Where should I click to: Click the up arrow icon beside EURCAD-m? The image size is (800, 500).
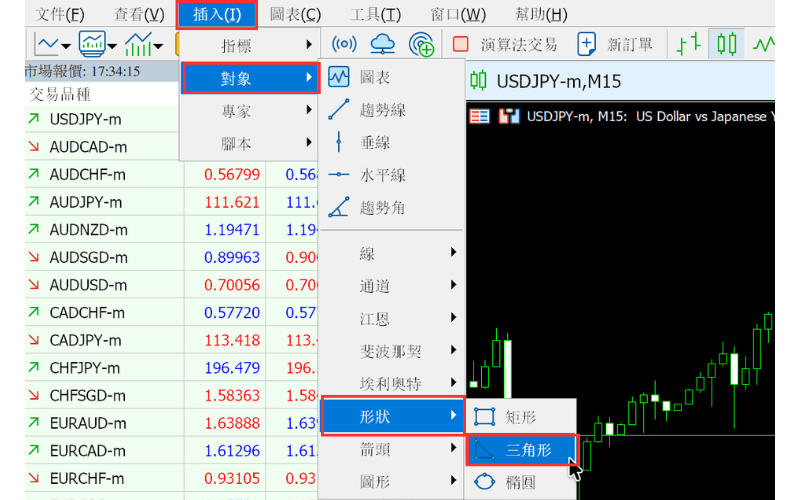click(x=34, y=450)
